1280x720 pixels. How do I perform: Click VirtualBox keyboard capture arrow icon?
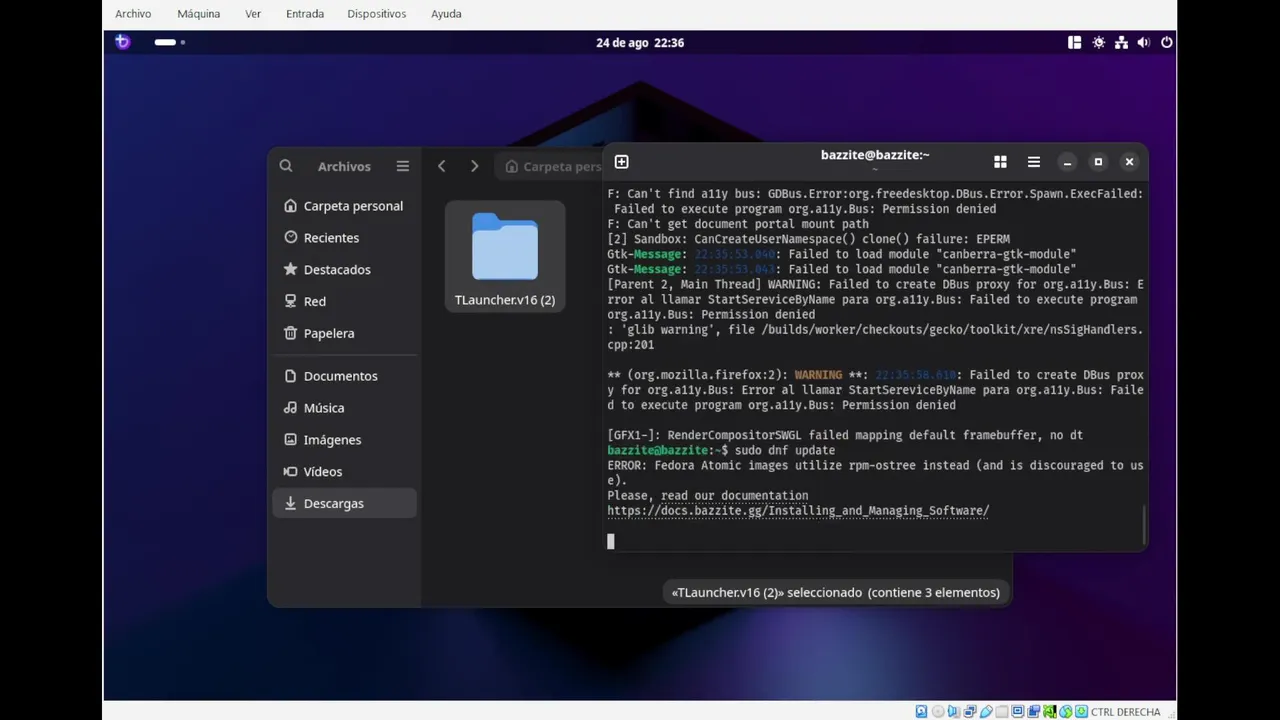(1082, 711)
